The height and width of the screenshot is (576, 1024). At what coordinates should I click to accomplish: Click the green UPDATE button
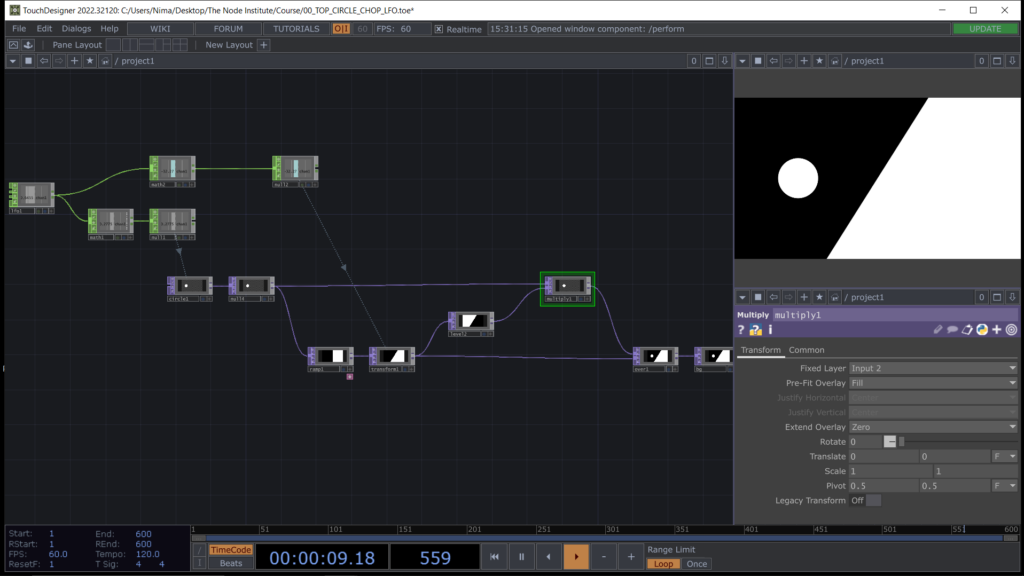coord(985,29)
